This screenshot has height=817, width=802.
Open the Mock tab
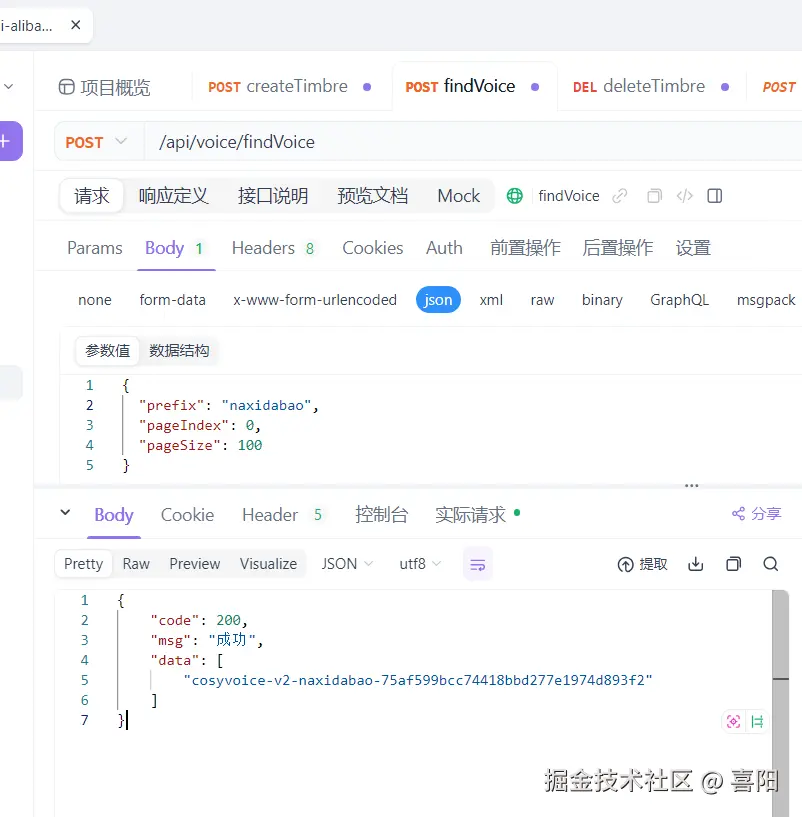pyautogui.click(x=458, y=195)
